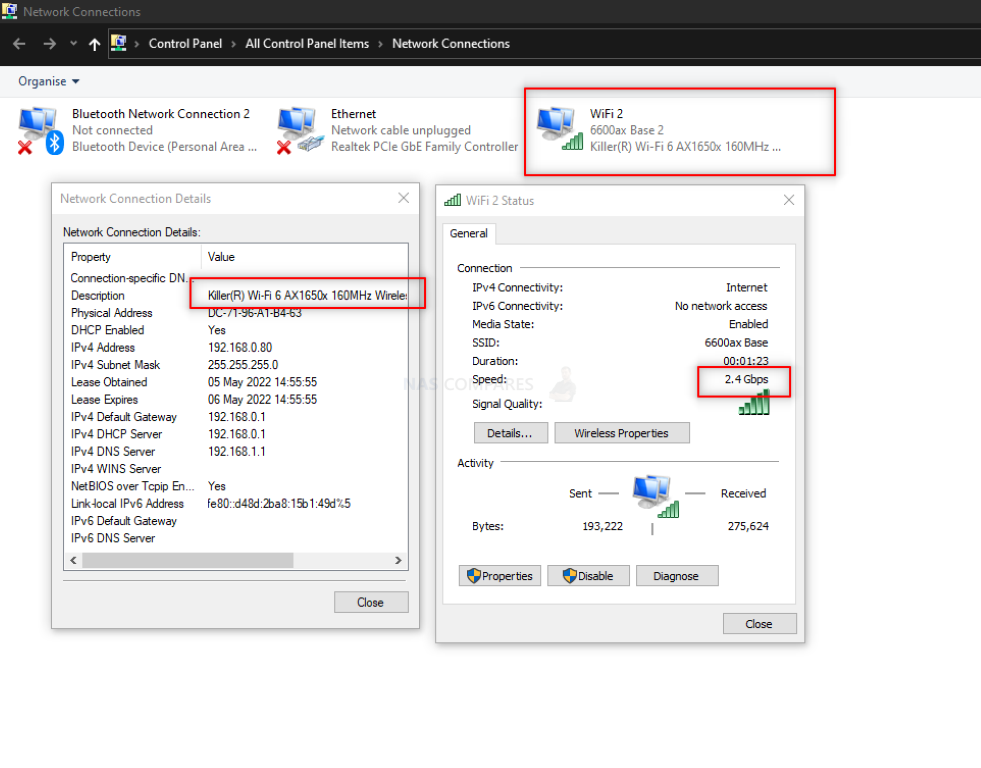Select the IPv6 DNS Server row
981x768 pixels.
pyautogui.click(x=238, y=538)
